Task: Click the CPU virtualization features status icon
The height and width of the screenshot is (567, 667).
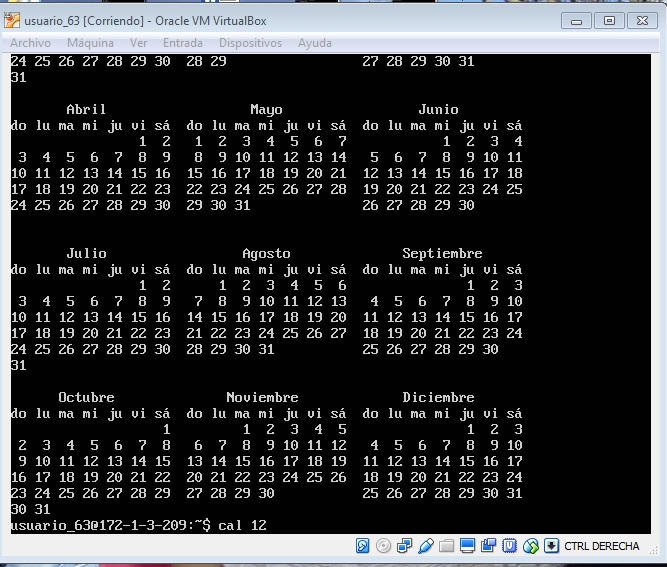Action: (509, 546)
